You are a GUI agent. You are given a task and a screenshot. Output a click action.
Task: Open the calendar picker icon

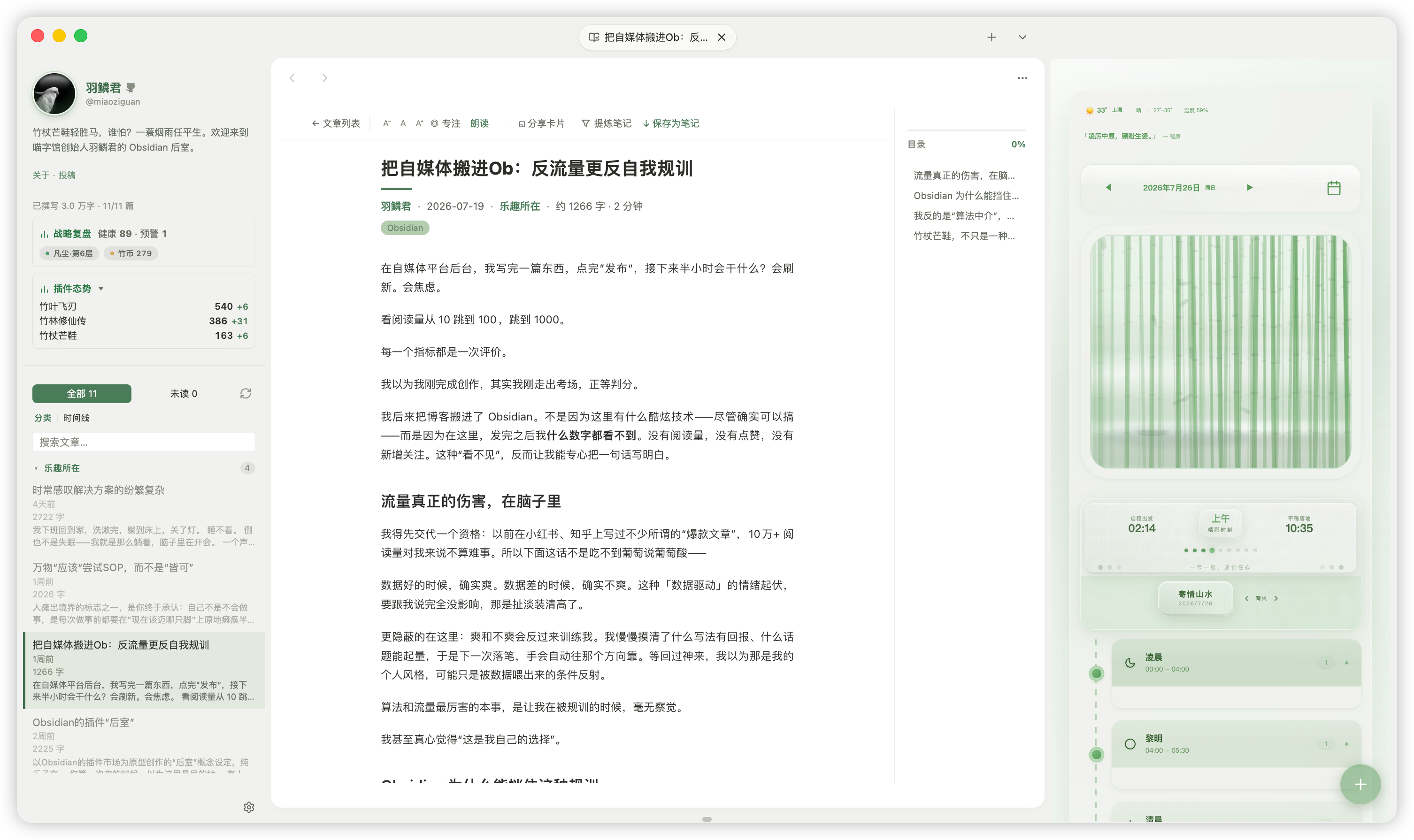pos(1333,188)
